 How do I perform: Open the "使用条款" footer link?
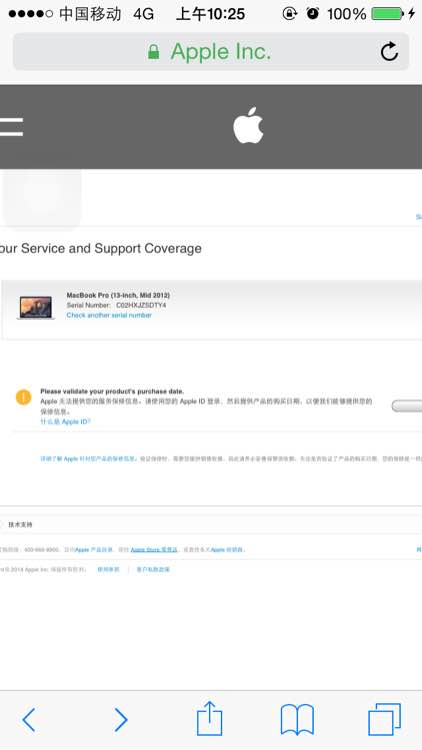pyautogui.click(x=108, y=569)
